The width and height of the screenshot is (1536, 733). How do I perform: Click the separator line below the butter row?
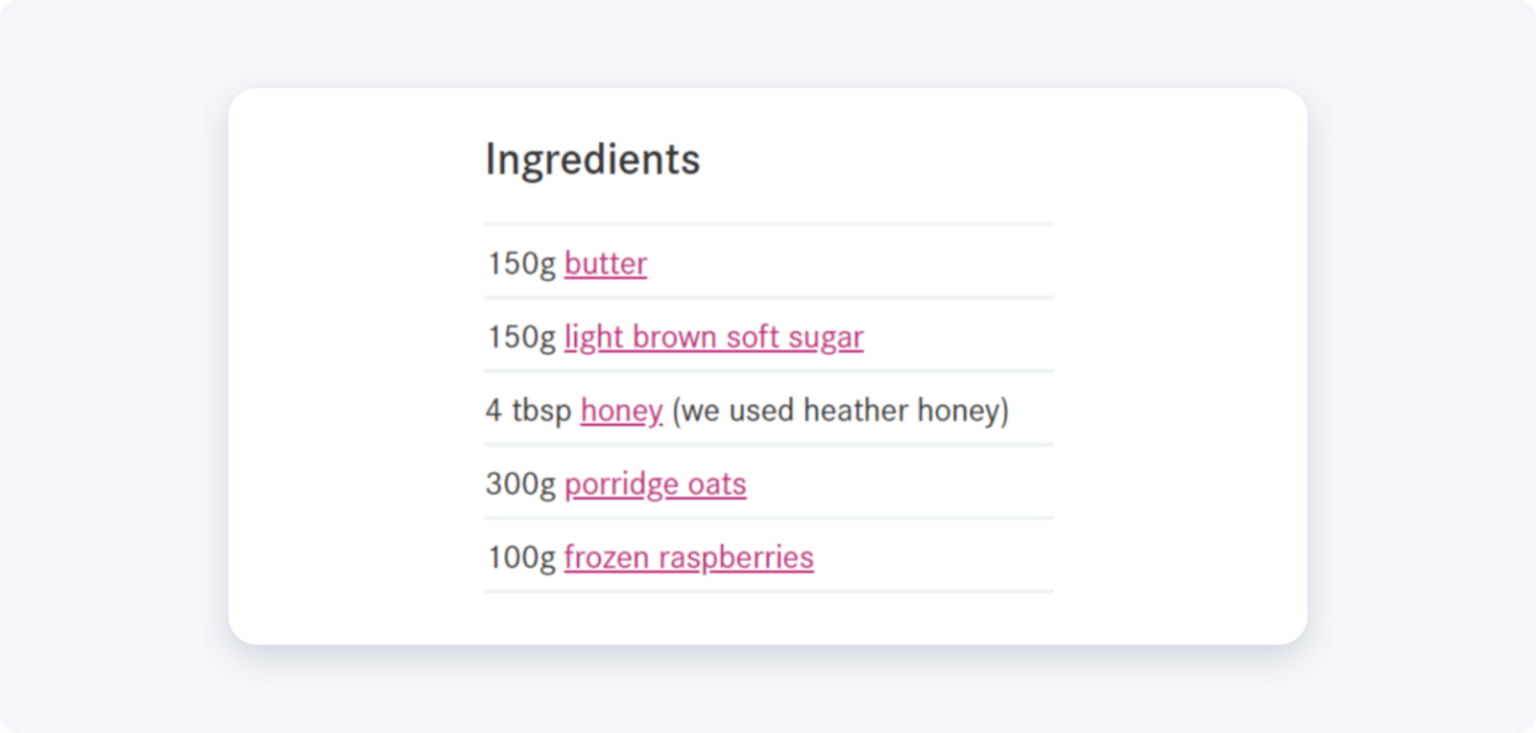(x=768, y=298)
